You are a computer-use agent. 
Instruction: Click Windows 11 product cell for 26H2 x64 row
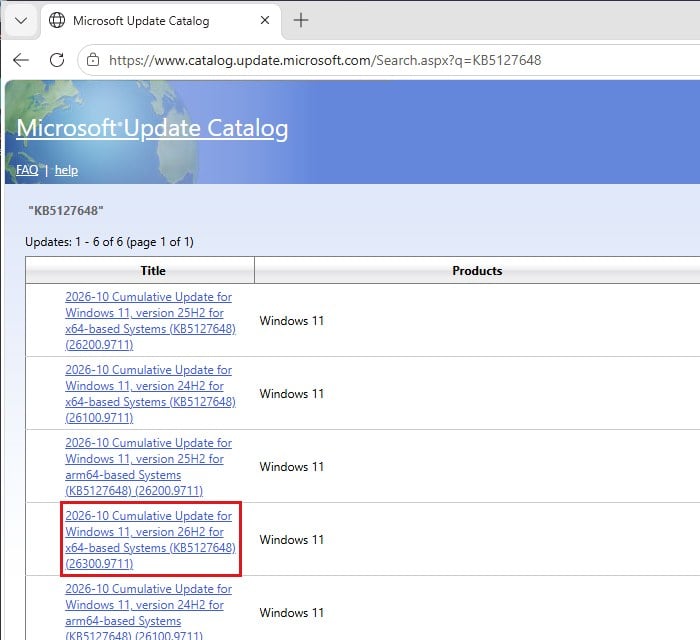tap(292, 540)
